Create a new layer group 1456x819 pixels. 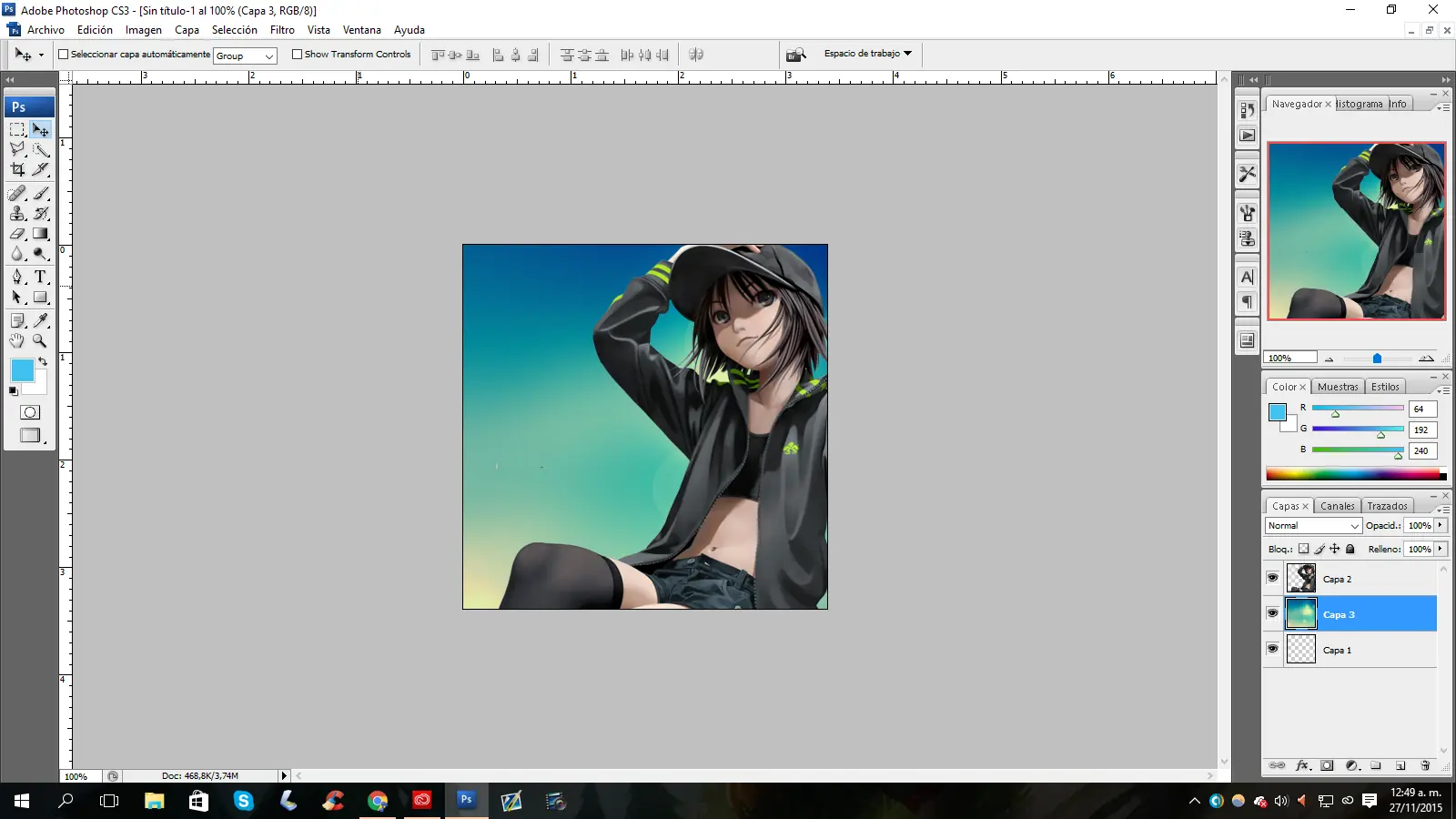[x=1376, y=765]
